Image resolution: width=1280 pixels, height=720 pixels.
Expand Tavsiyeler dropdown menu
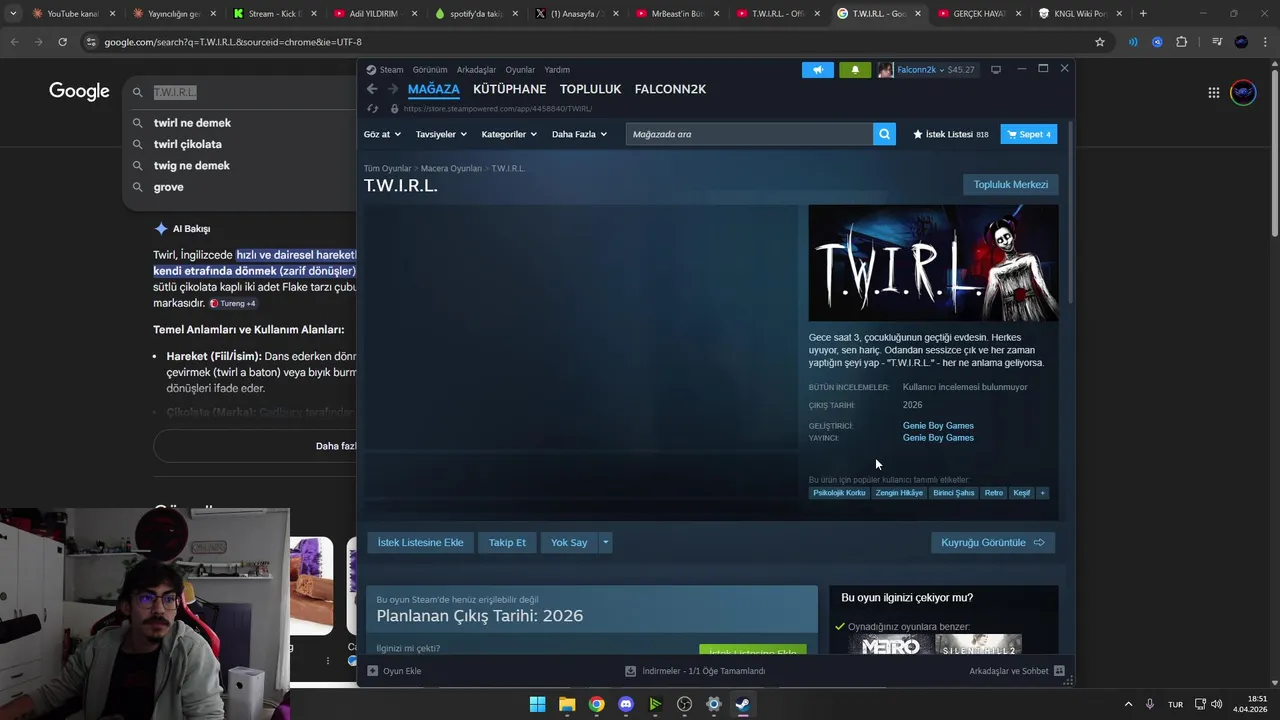[440, 134]
